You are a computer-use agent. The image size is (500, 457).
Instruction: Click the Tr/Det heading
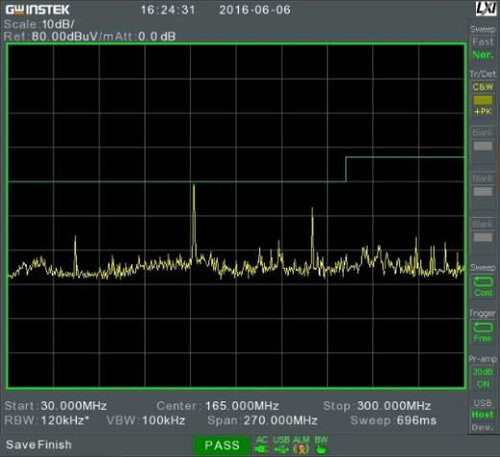[483, 74]
